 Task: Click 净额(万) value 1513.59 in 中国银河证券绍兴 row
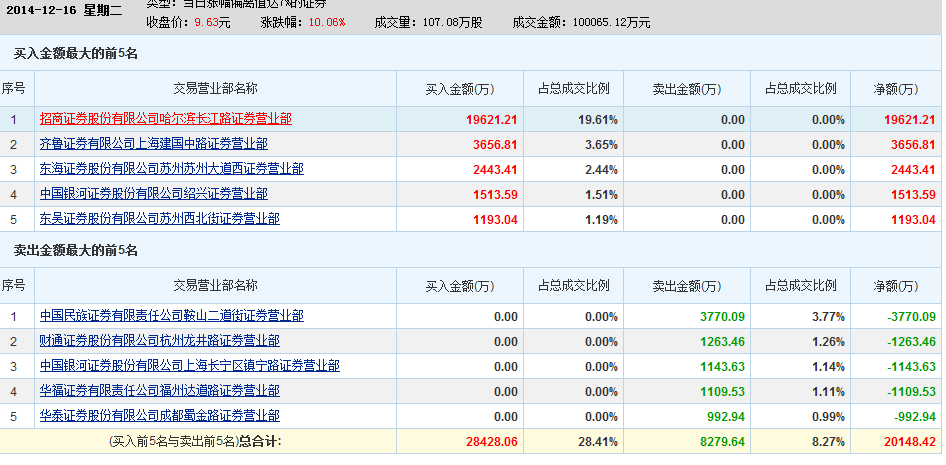click(x=913, y=195)
